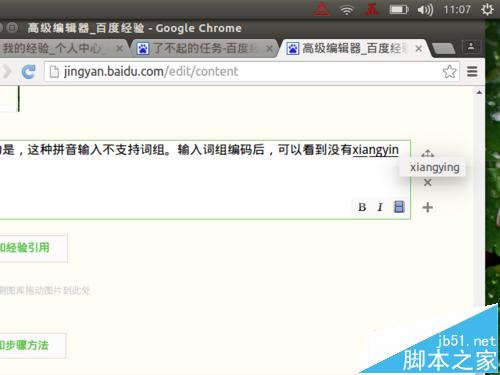Bookmark this page with the star icon
The image size is (500, 375).
(x=449, y=71)
